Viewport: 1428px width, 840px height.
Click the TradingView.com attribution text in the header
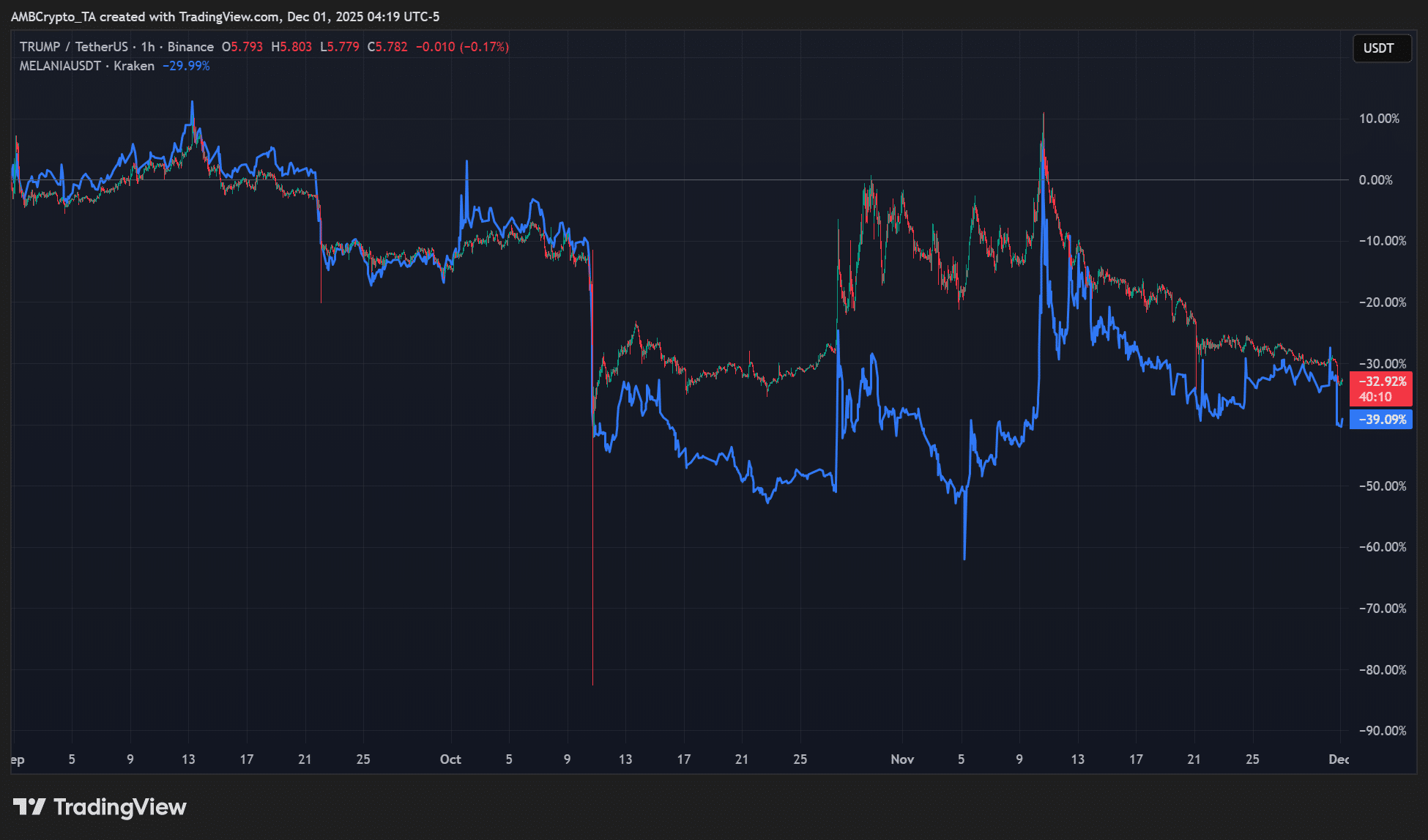coord(228,16)
